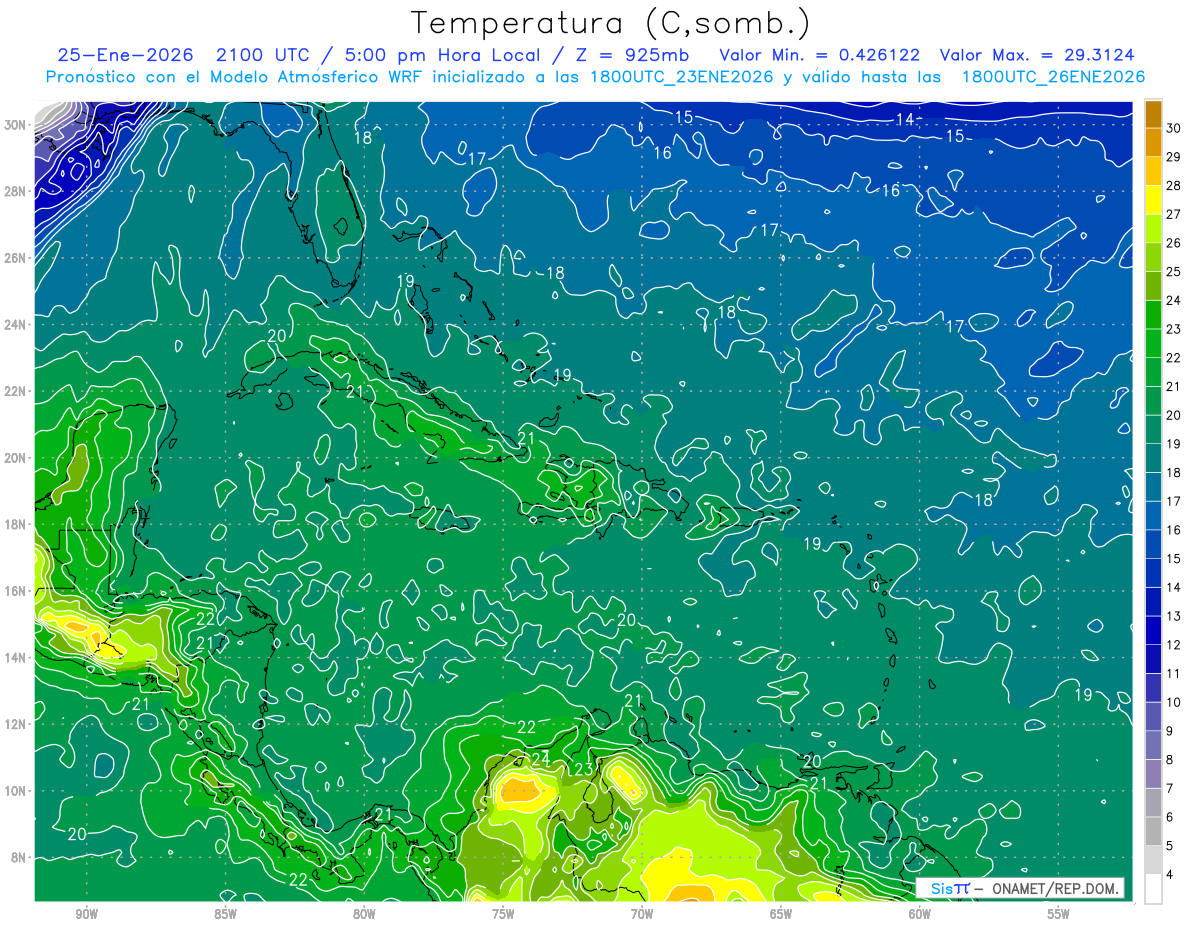Pick the white swatch at the colorbar bottom

(1153, 889)
